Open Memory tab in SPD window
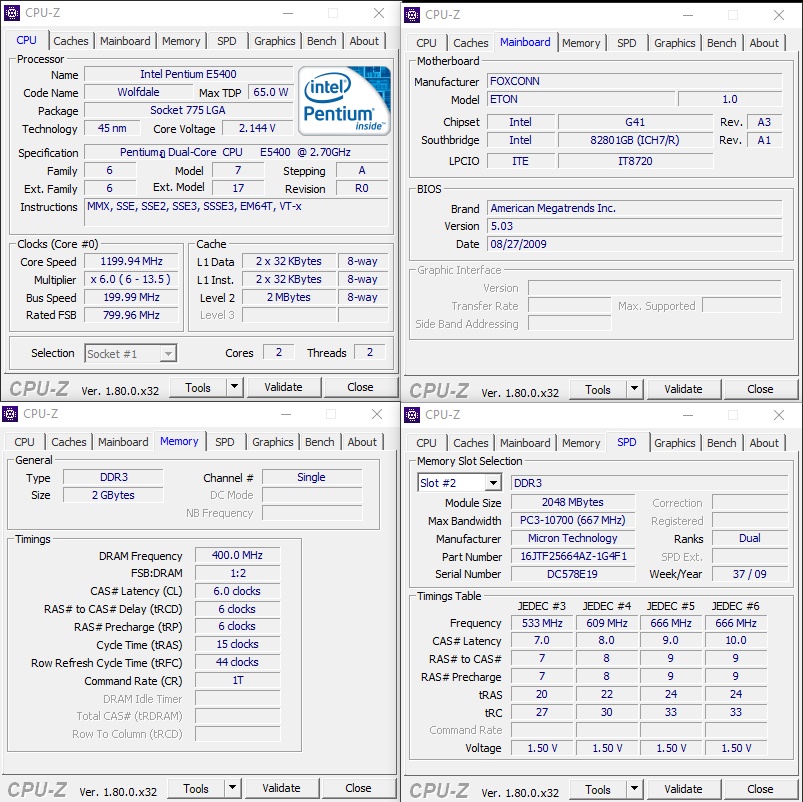Viewport: 803px width, 802px height. pyautogui.click(x=581, y=443)
